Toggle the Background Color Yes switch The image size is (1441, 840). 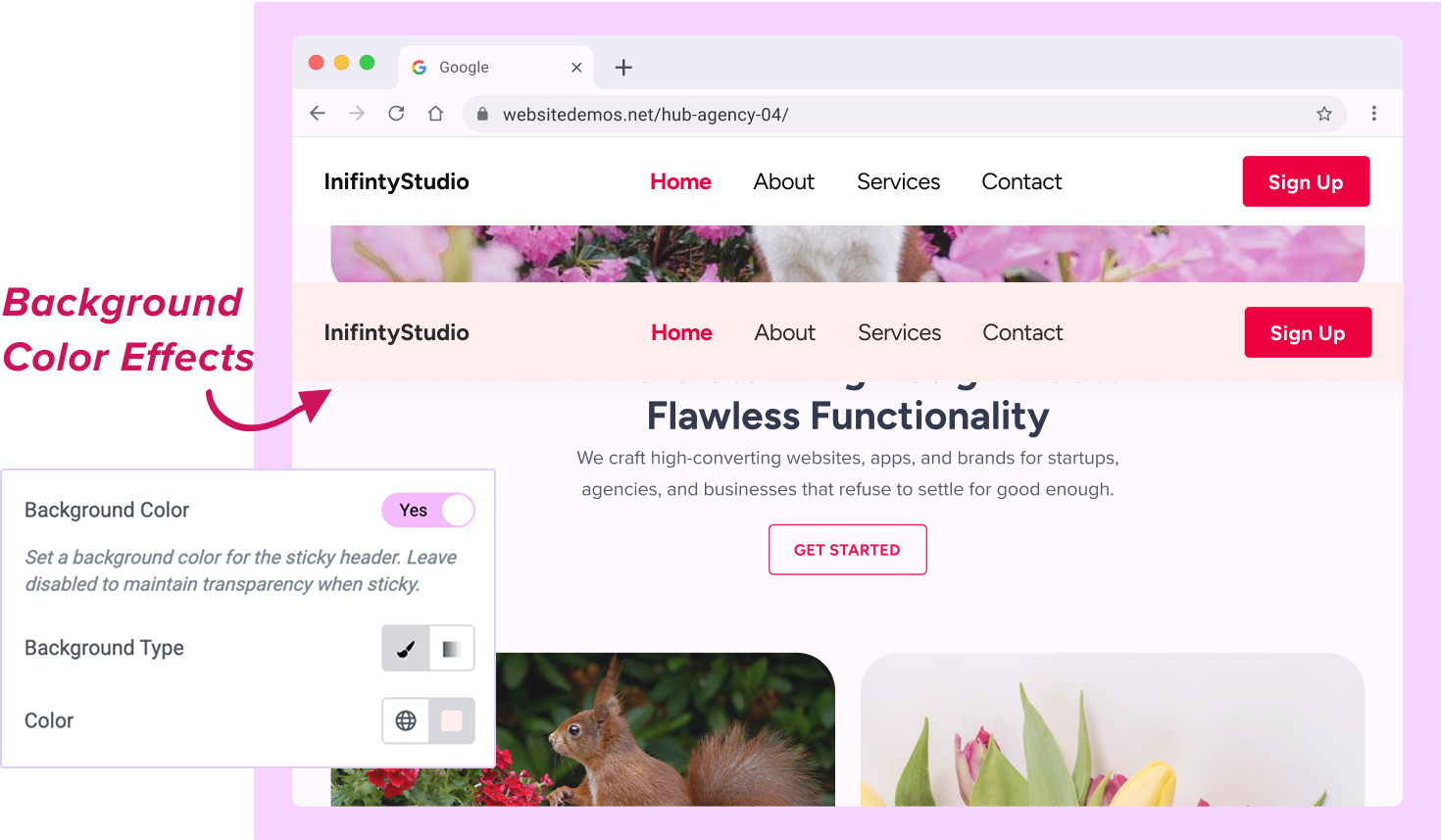tap(428, 510)
